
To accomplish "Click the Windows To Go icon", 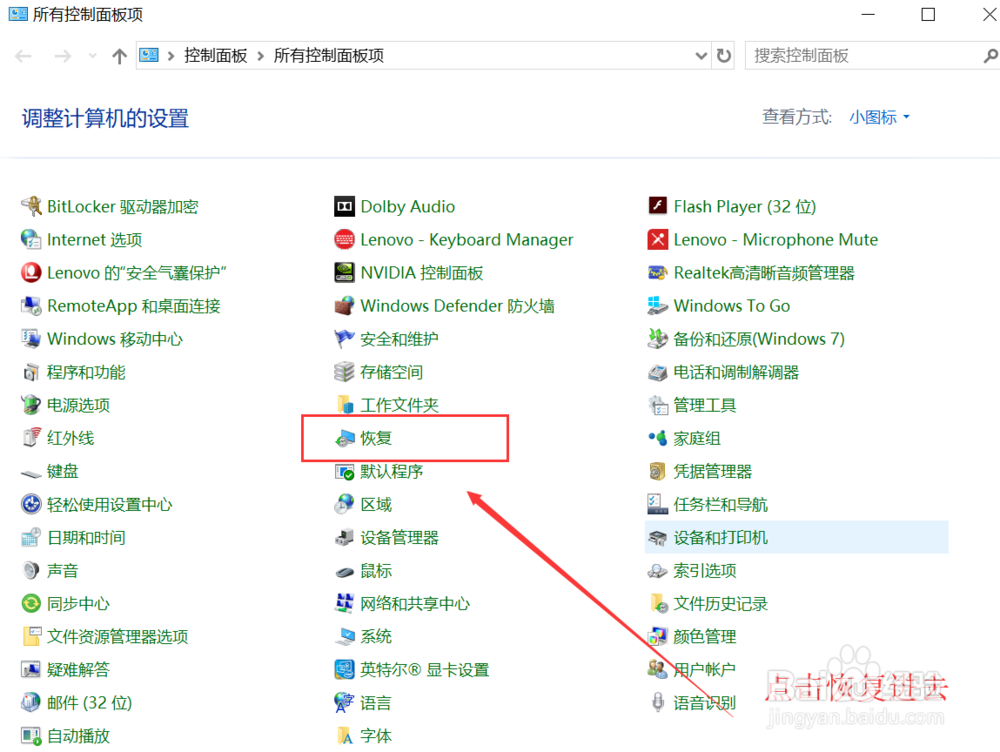I will tap(658, 306).
